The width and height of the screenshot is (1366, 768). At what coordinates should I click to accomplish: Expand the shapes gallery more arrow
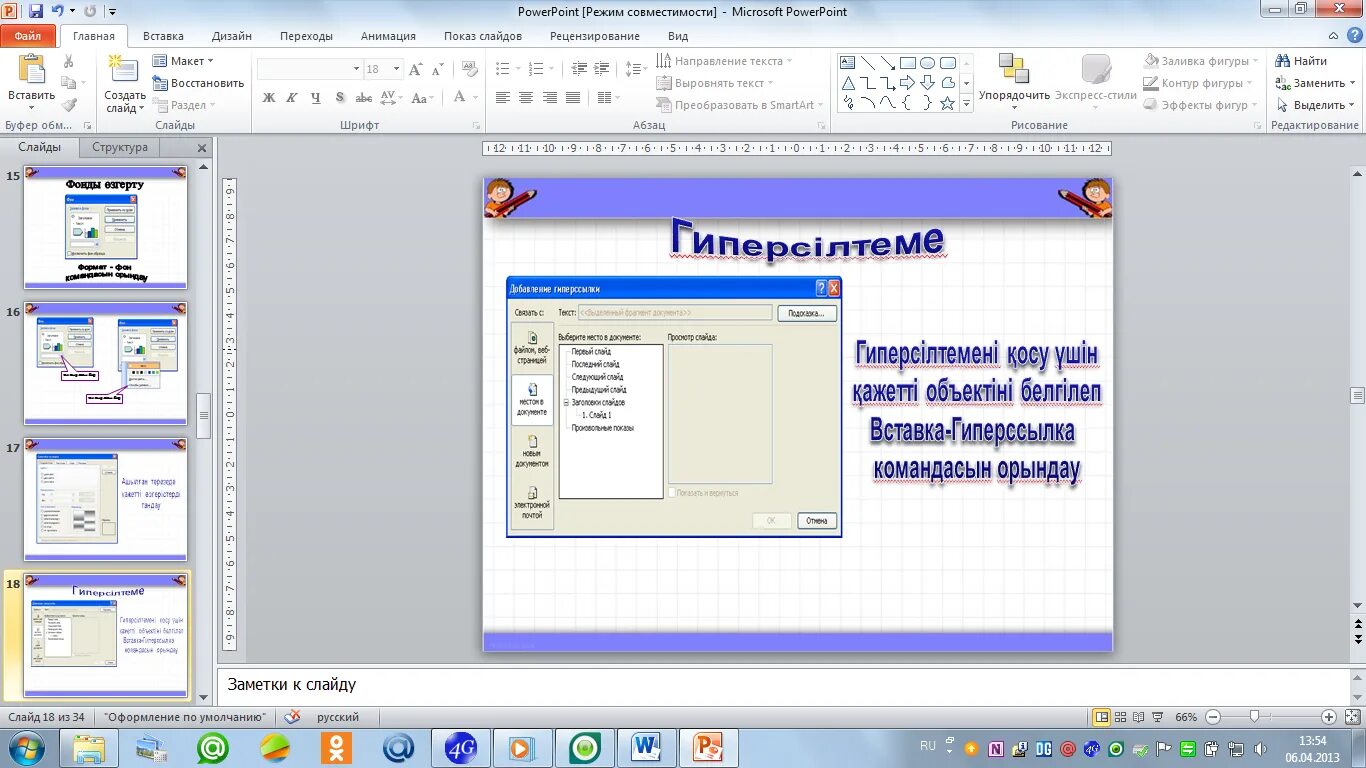(x=965, y=103)
